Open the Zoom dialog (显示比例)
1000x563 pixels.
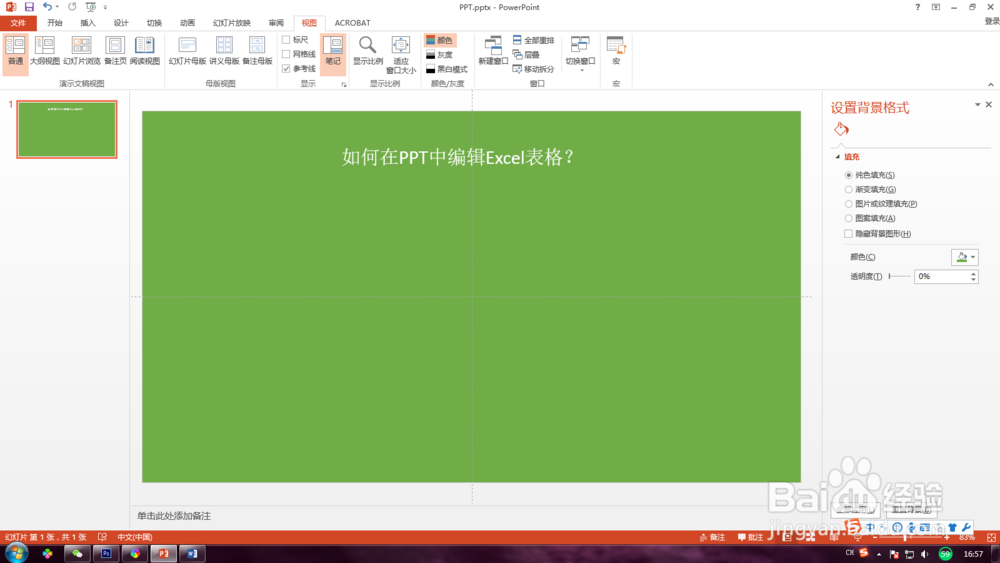click(x=367, y=51)
